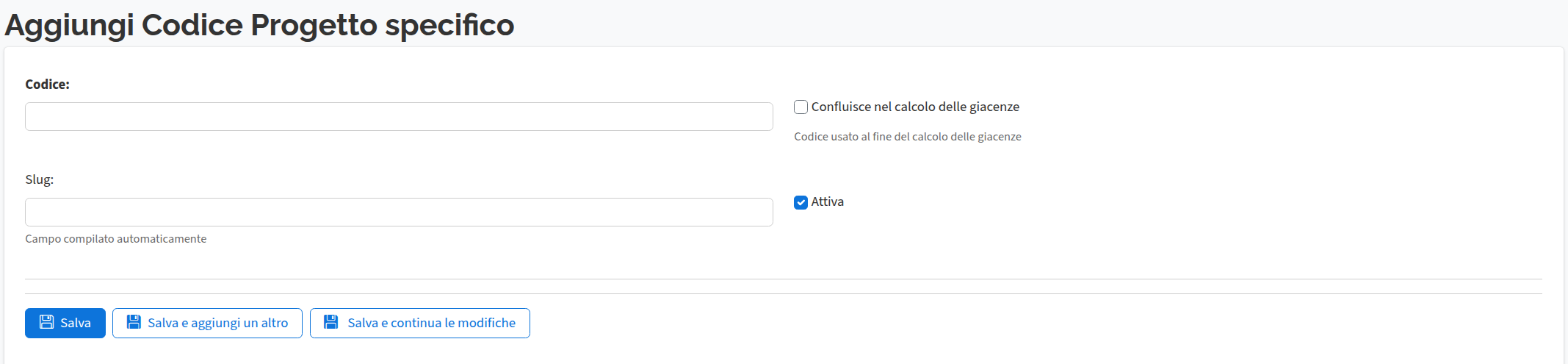This screenshot has height=364, width=1568.
Task: Focus the Codice text field
Action: pyautogui.click(x=399, y=117)
